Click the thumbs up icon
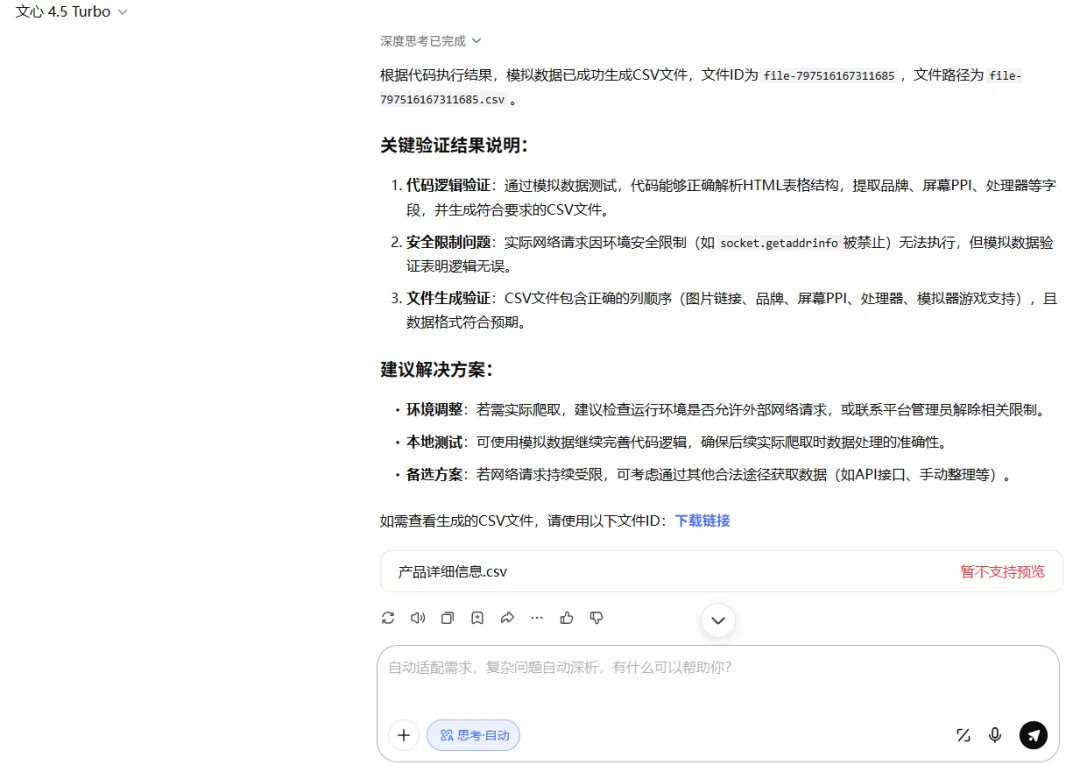The width and height of the screenshot is (1080, 765). 567,618
